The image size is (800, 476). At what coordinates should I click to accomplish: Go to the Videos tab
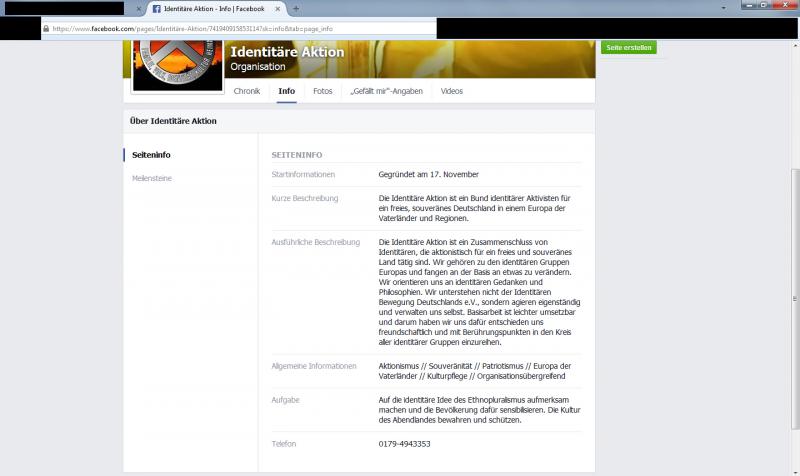(x=452, y=91)
